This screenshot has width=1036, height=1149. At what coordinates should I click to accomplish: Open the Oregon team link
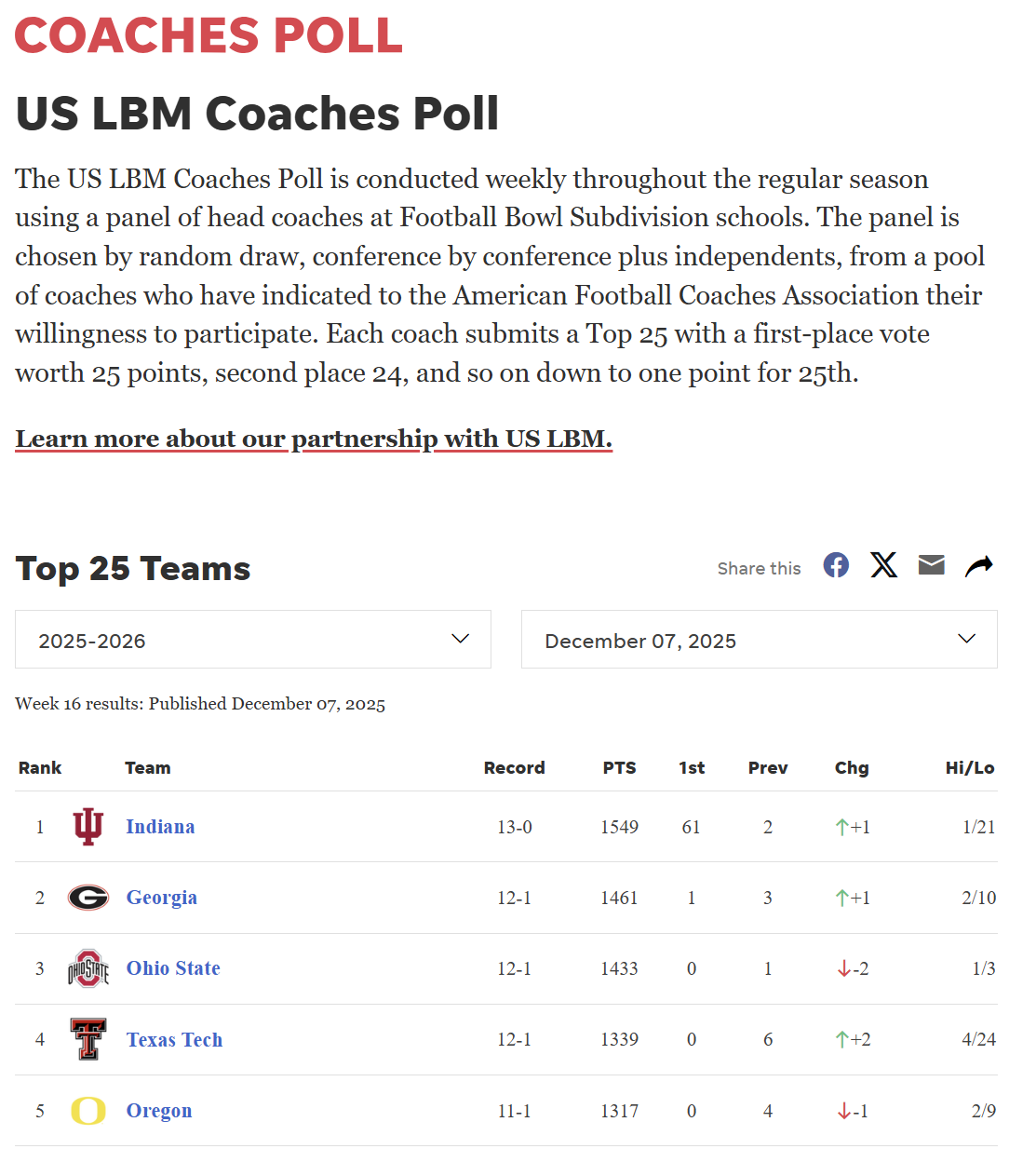click(x=159, y=1111)
